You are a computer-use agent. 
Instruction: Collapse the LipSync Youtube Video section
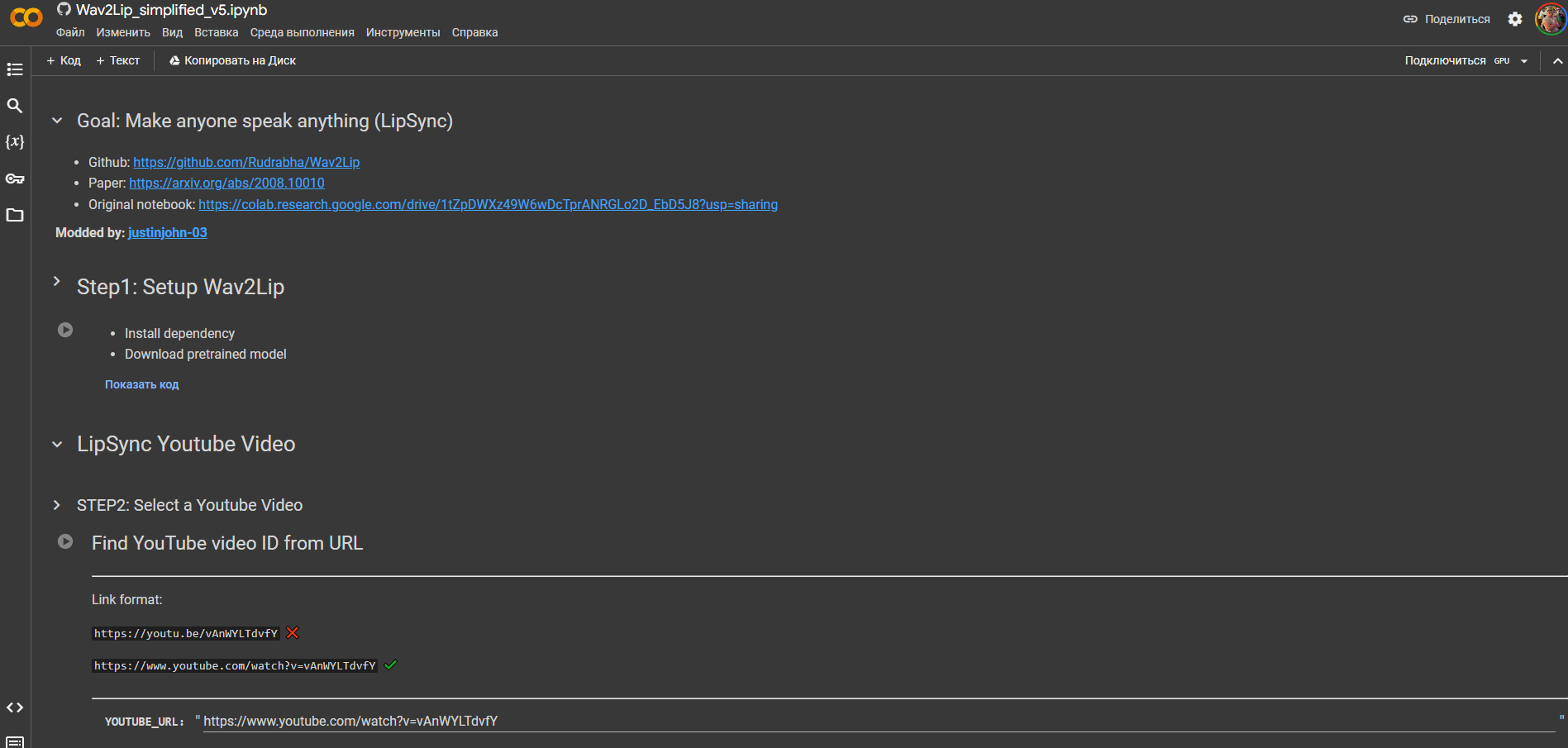pyautogui.click(x=57, y=444)
